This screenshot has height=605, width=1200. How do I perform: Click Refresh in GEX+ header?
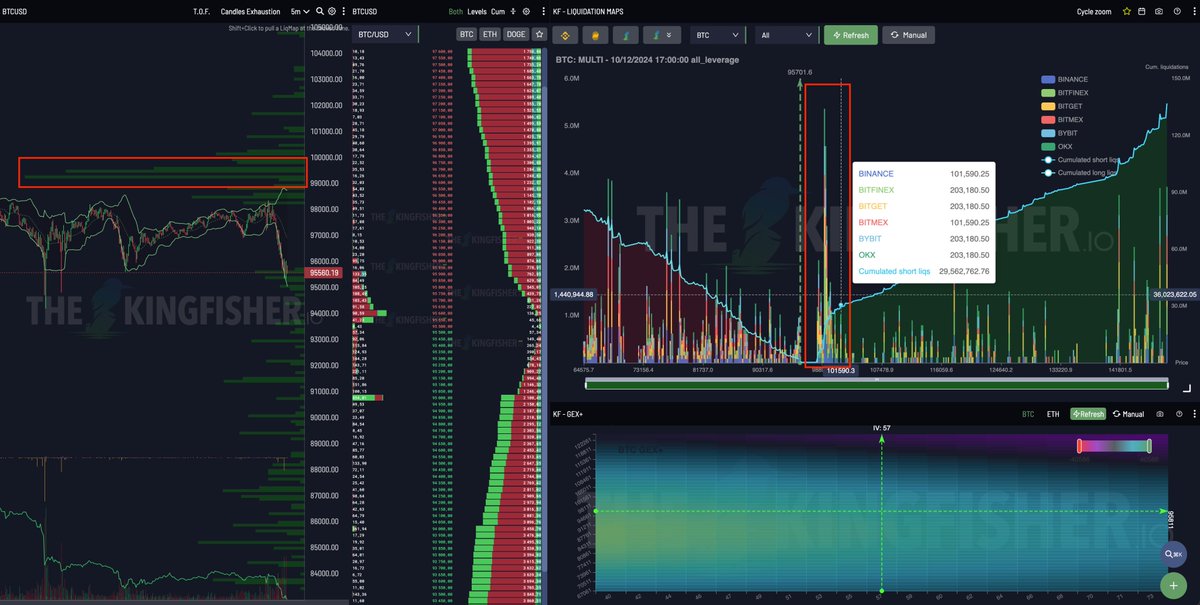[1087, 414]
